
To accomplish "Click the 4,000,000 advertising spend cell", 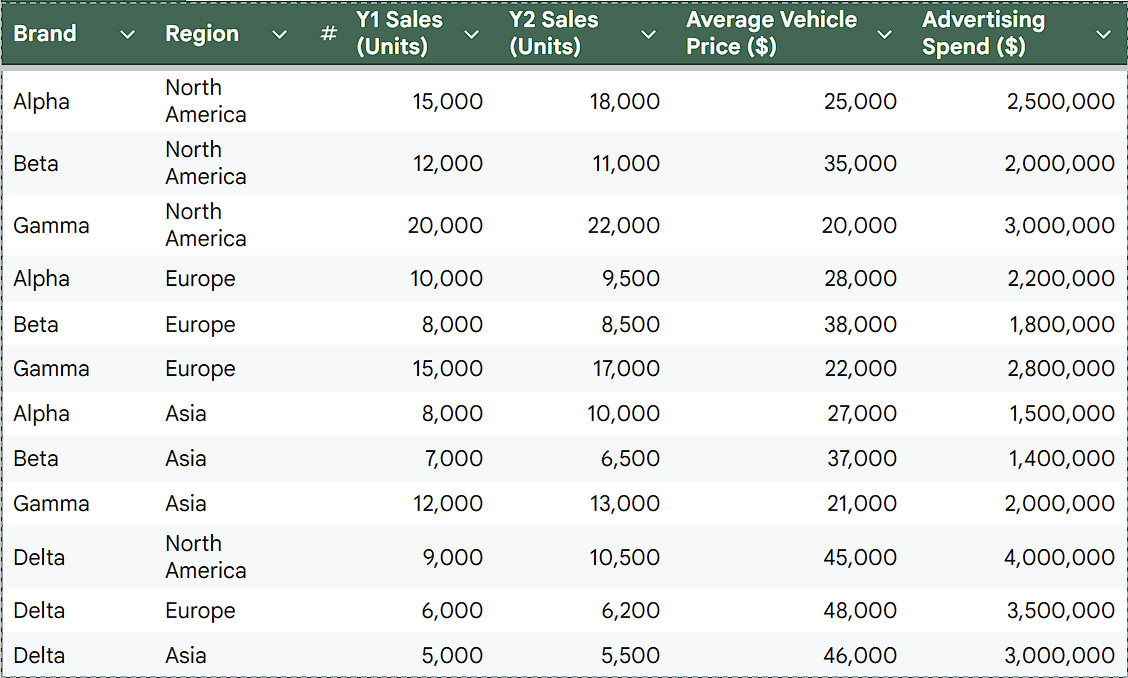I will (1060, 558).
